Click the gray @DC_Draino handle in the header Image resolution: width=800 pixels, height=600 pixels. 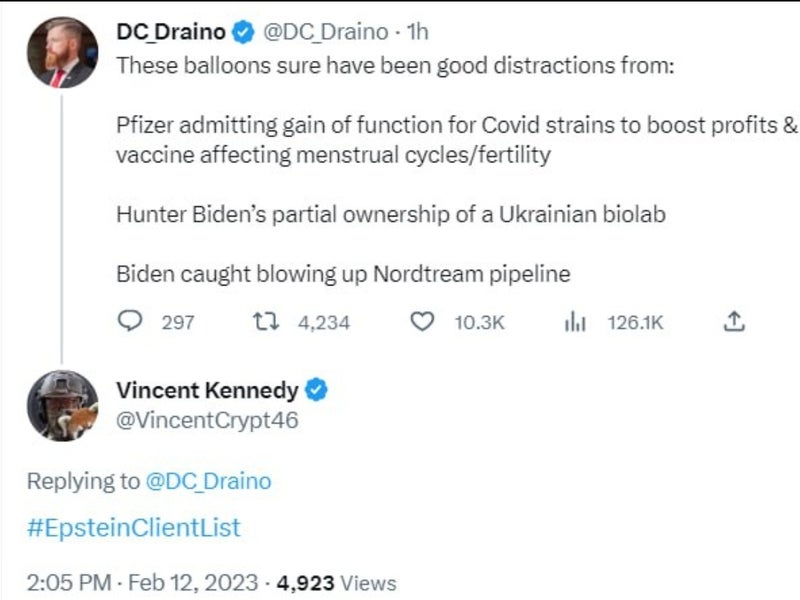323,32
